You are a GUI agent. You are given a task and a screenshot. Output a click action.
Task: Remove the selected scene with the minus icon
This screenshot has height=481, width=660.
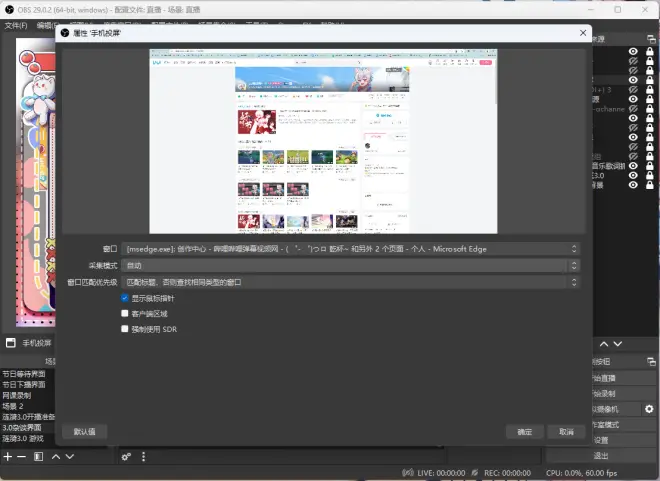coord(22,457)
